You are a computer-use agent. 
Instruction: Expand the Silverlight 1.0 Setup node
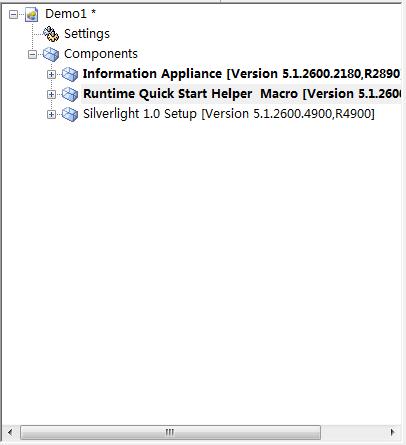51,114
